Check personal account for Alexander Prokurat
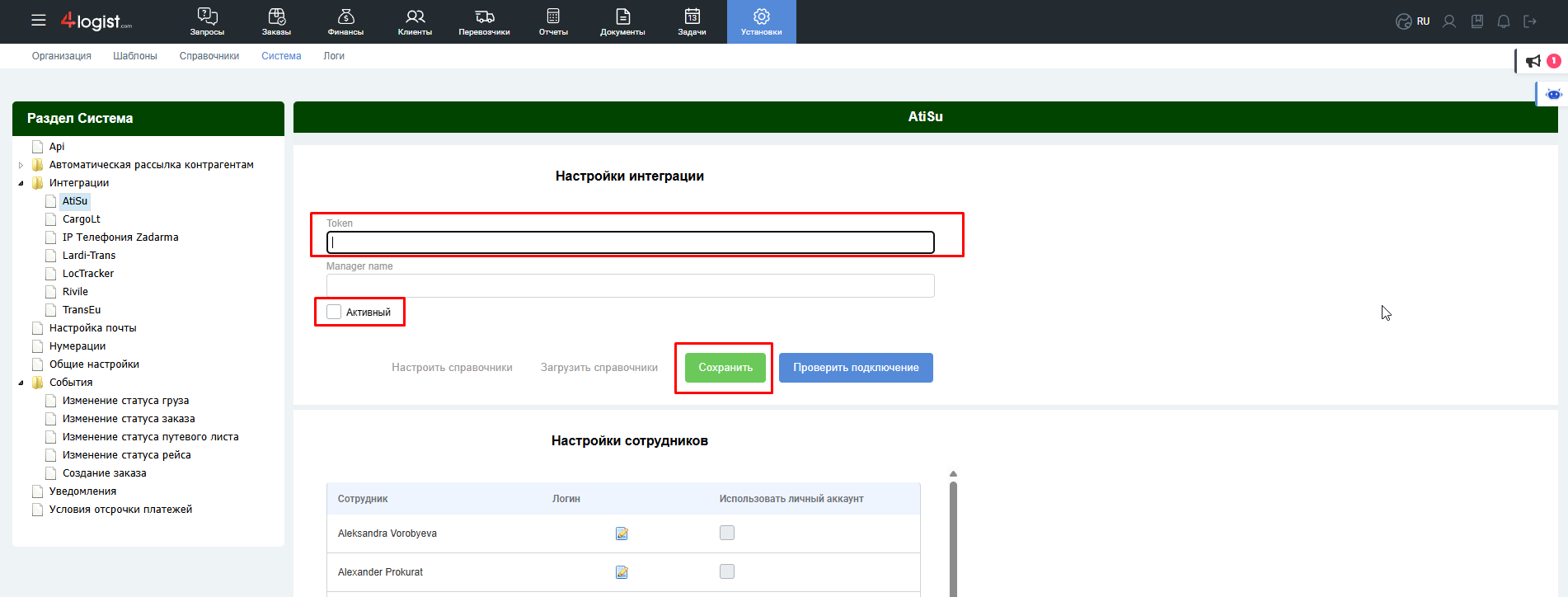This screenshot has width=1568, height=597. [x=727, y=571]
